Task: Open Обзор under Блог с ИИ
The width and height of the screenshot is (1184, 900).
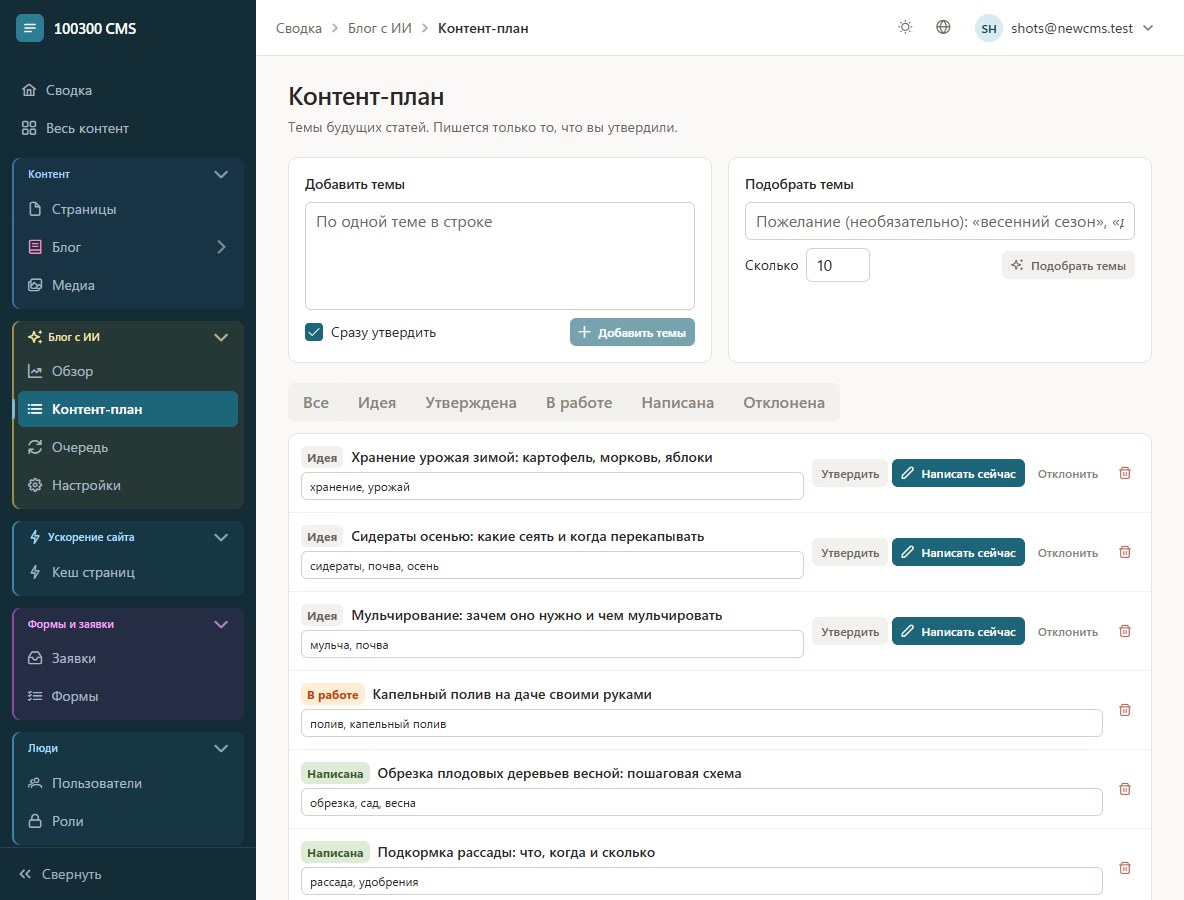Action: point(128,371)
